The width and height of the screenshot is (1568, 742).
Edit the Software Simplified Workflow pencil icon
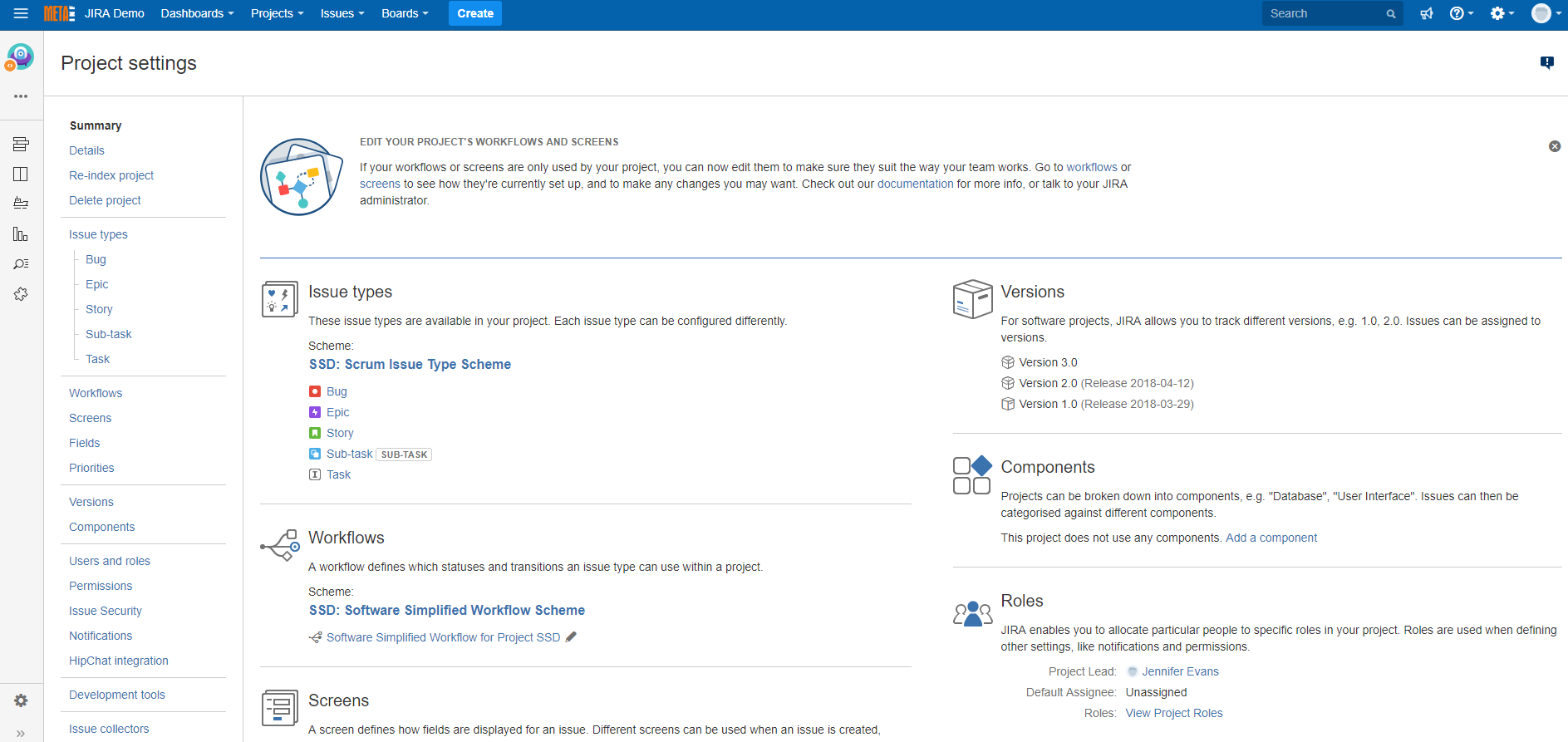(571, 637)
